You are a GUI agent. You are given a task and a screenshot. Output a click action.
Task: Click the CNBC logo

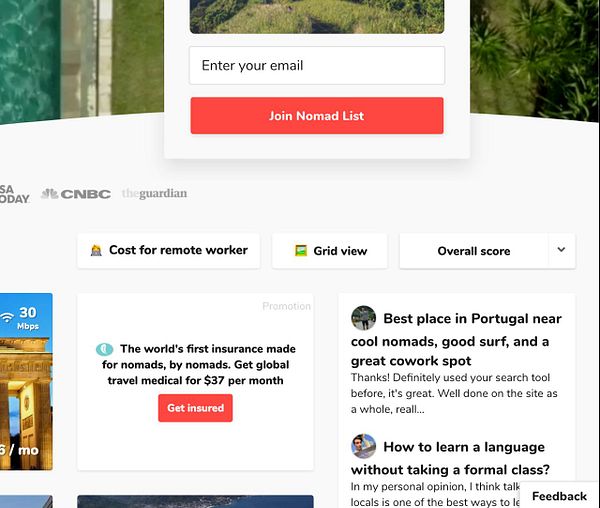tap(76, 194)
